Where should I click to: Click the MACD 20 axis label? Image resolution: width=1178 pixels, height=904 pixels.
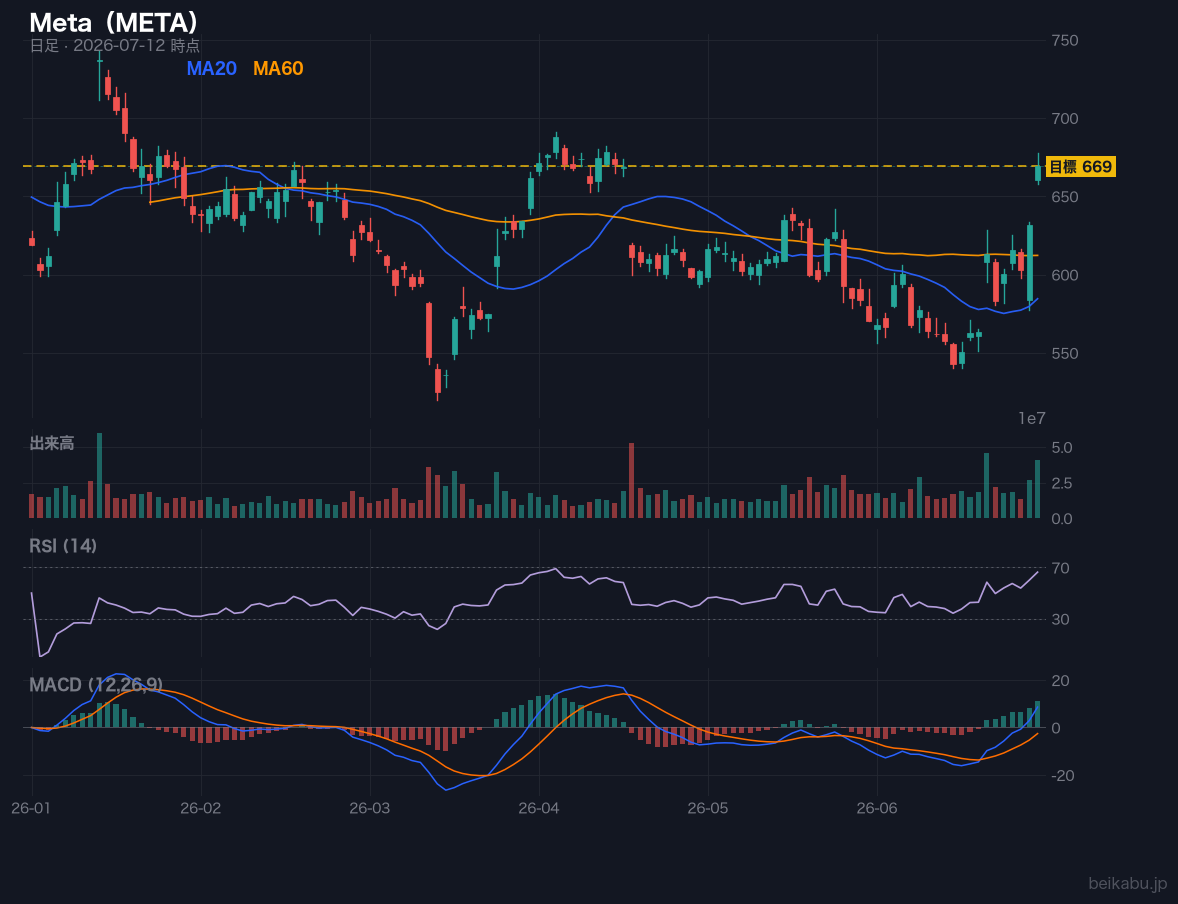[x=1060, y=681]
